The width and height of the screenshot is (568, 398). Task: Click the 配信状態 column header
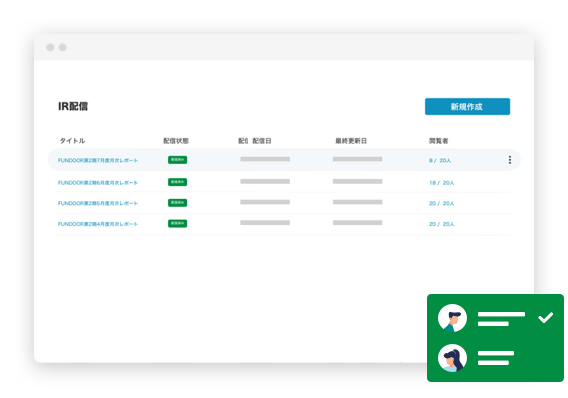tap(176, 141)
